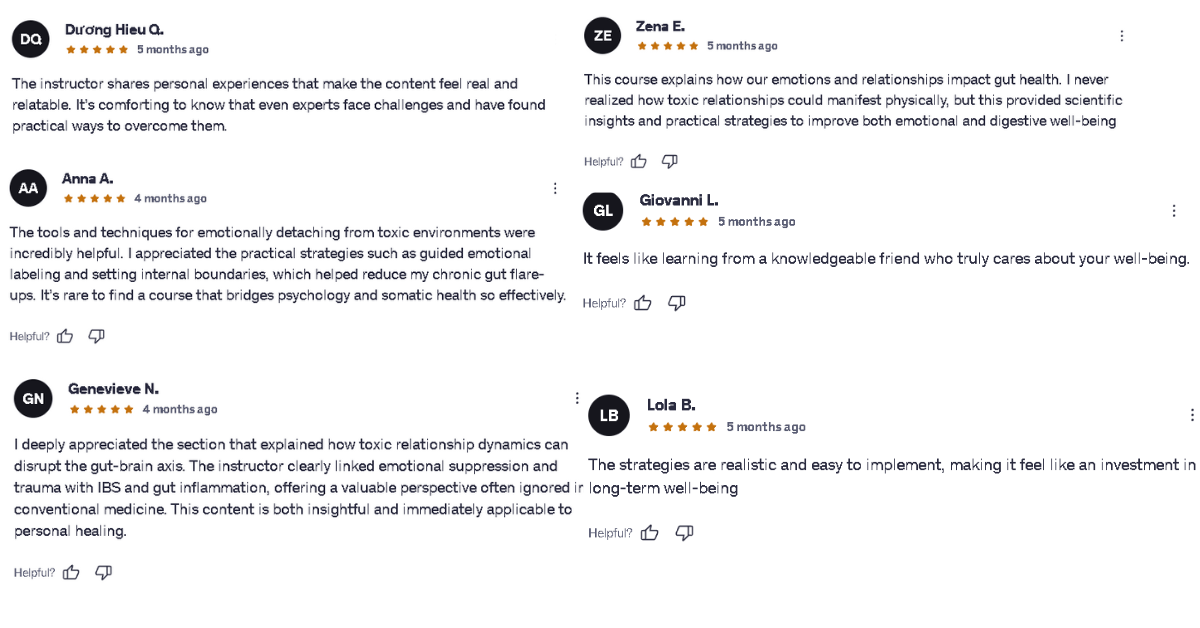The image size is (1200, 628).
Task: Mark Anna A.'s review as helpful with thumbs up
Action: click(x=65, y=336)
